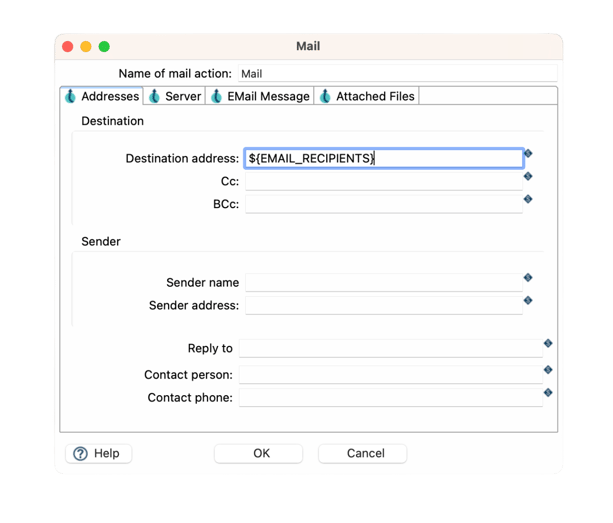Image resolution: width=613 pixels, height=523 pixels.
Task: Open the Attached Files tab
Action: pyautogui.click(x=367, y=96)
